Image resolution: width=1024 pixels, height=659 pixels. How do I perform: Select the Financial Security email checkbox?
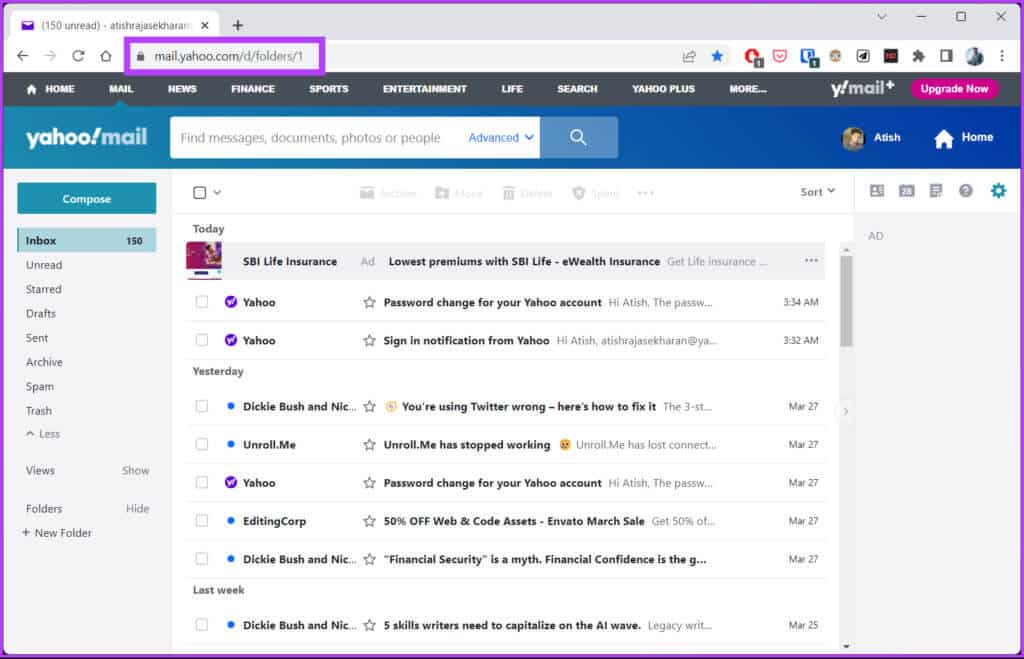pyautogui.click(x=202, y=559)
